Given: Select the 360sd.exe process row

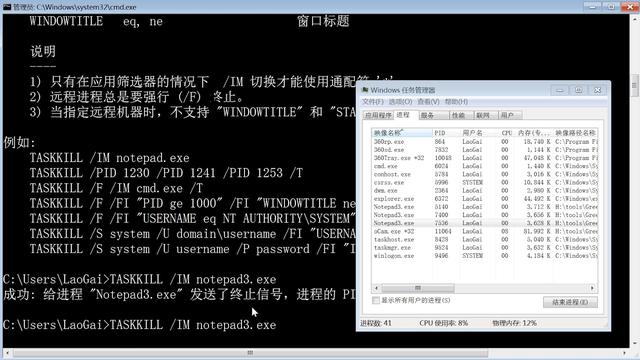Looking at the screenshot, I should pyautogui.click(x=485, y=150).
